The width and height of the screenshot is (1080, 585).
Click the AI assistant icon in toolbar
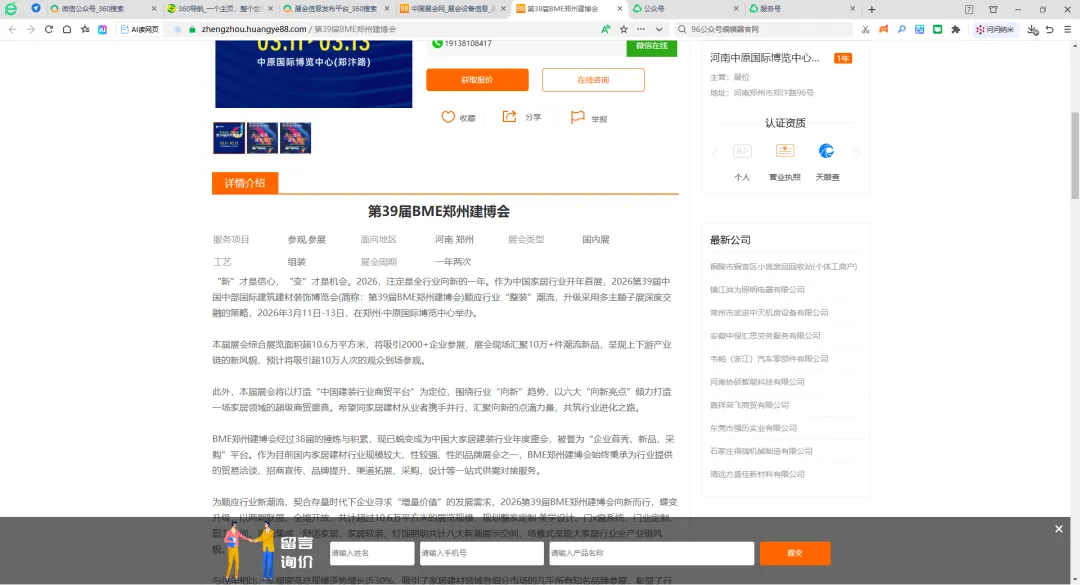click(103, 30)
